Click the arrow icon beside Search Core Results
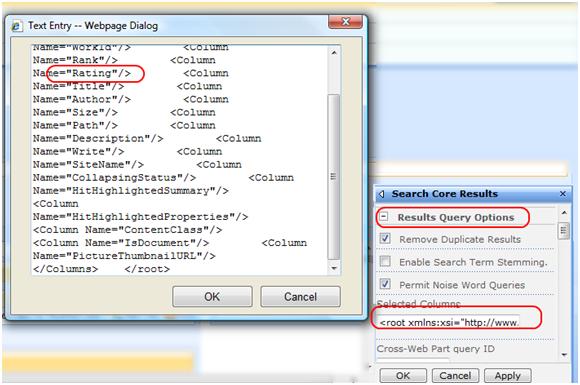The image size is (580, 385). point(382,194)
